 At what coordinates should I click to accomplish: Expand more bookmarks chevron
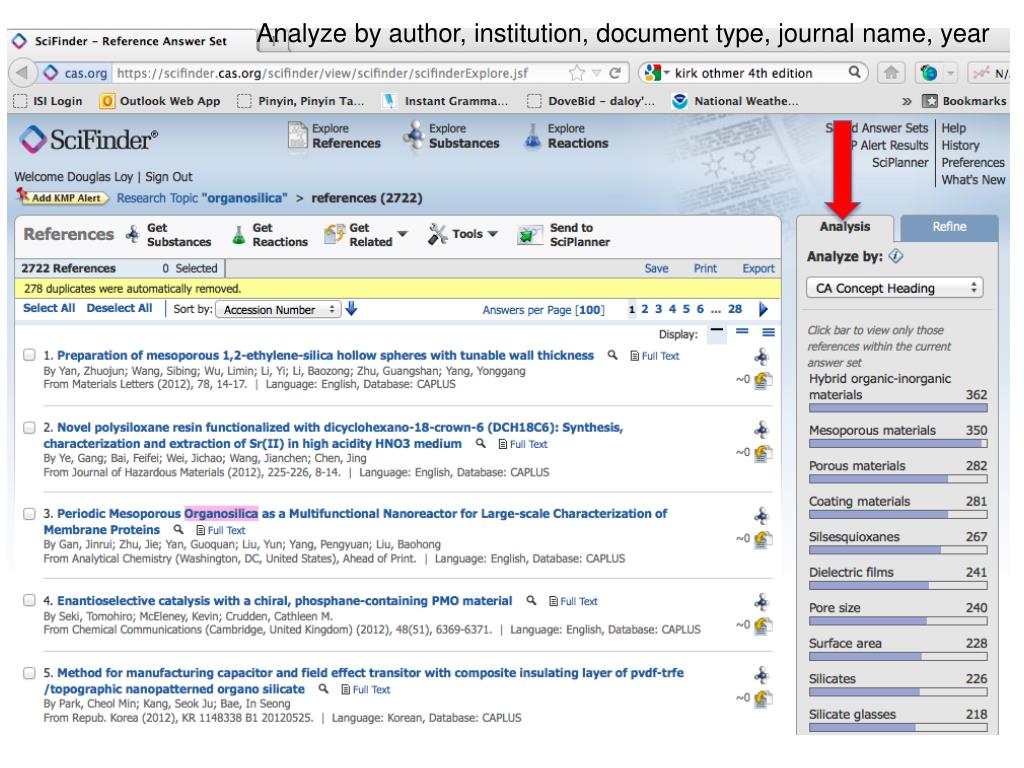[906, 101]
